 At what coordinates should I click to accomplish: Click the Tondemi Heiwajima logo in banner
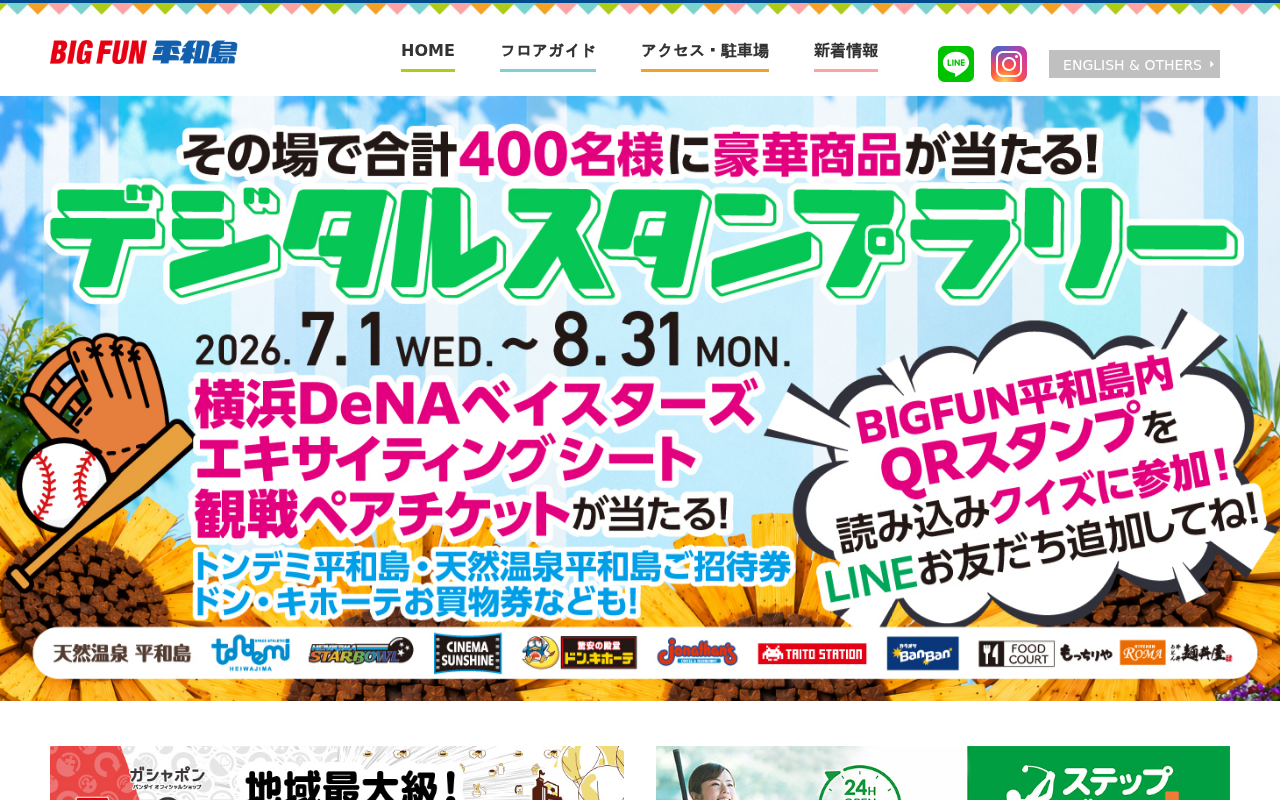click(250, 653)
